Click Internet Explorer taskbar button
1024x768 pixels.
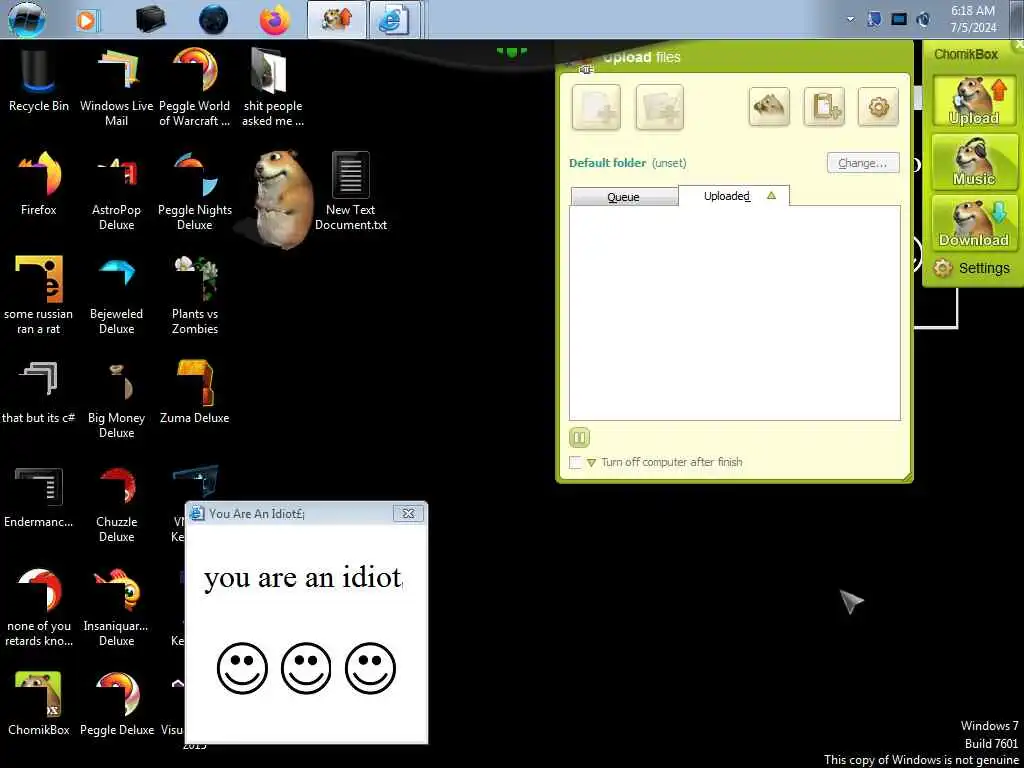pos(394,20)
